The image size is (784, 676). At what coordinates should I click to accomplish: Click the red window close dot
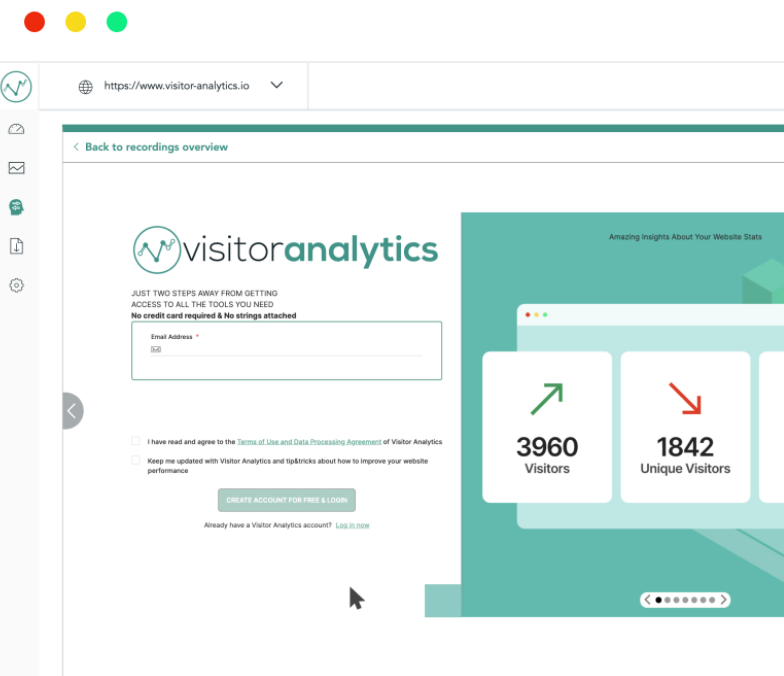coord(34,22)
